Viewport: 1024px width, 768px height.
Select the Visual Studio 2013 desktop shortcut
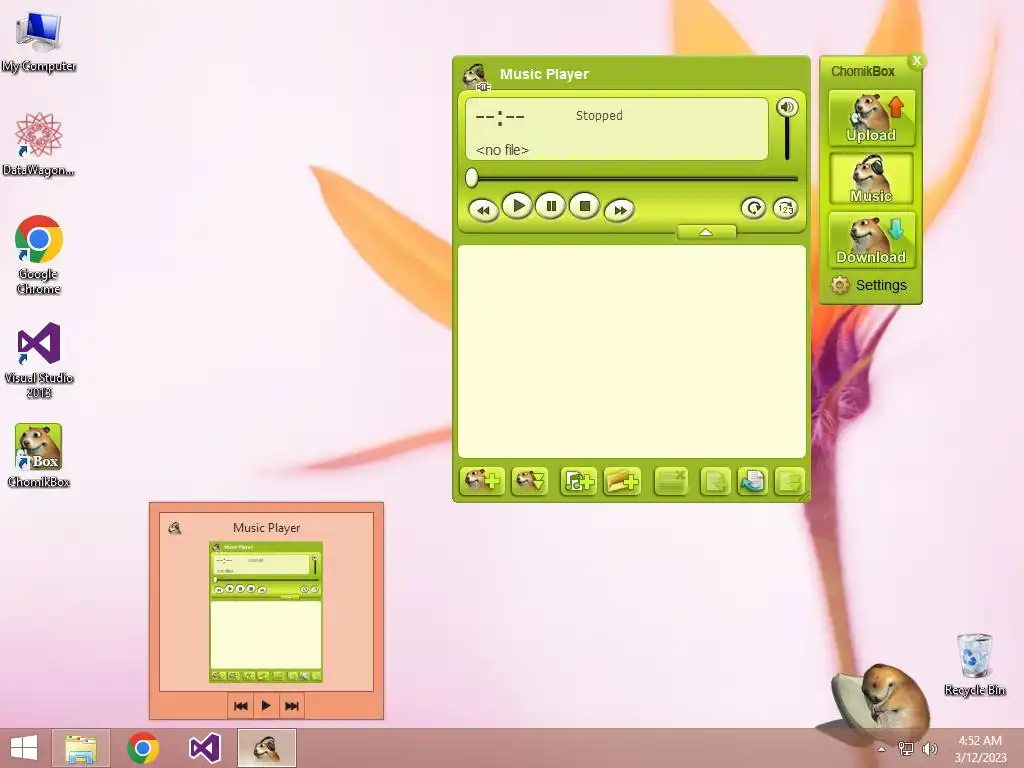coord(39,360)
